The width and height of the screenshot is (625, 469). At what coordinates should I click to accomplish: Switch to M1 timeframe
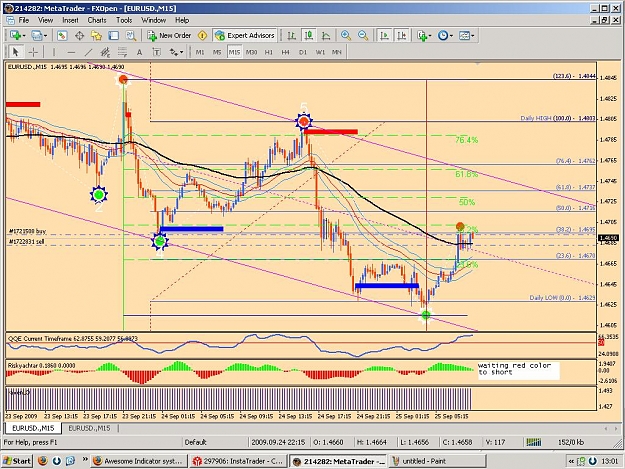[x=200, y=52]
